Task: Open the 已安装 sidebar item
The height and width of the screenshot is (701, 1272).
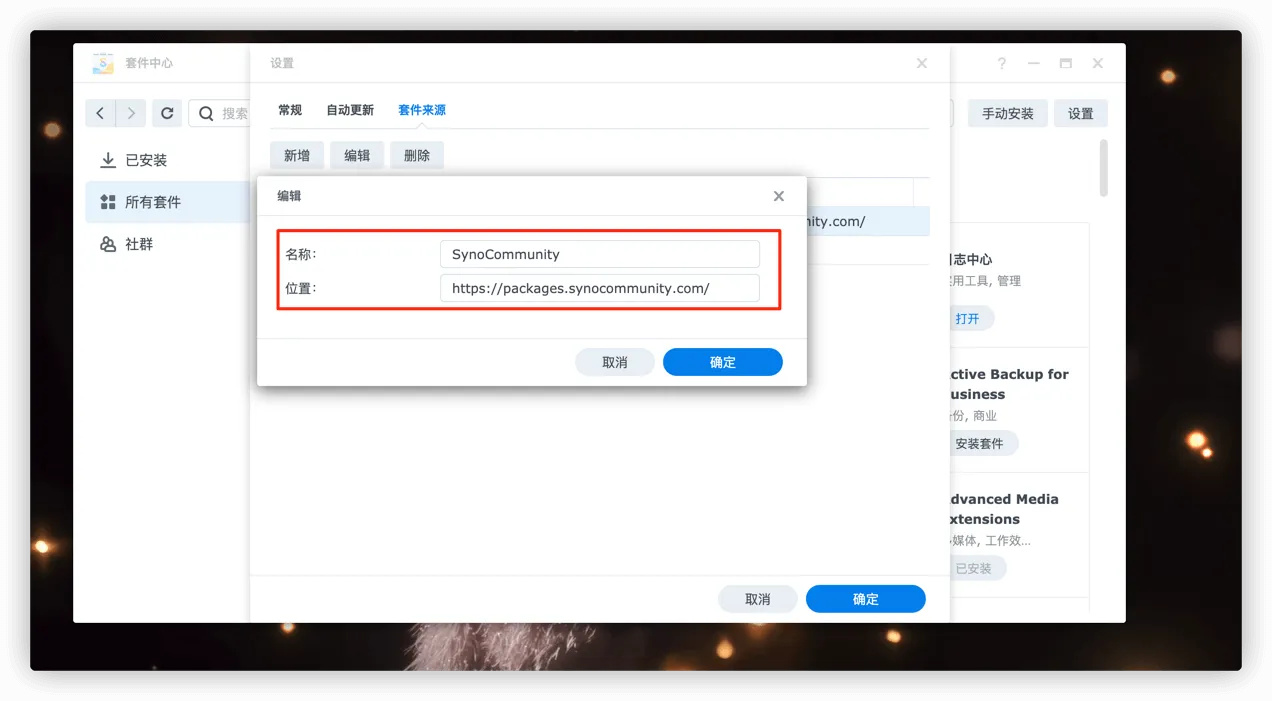Action: pyautogui.click(x=168, y=160)
